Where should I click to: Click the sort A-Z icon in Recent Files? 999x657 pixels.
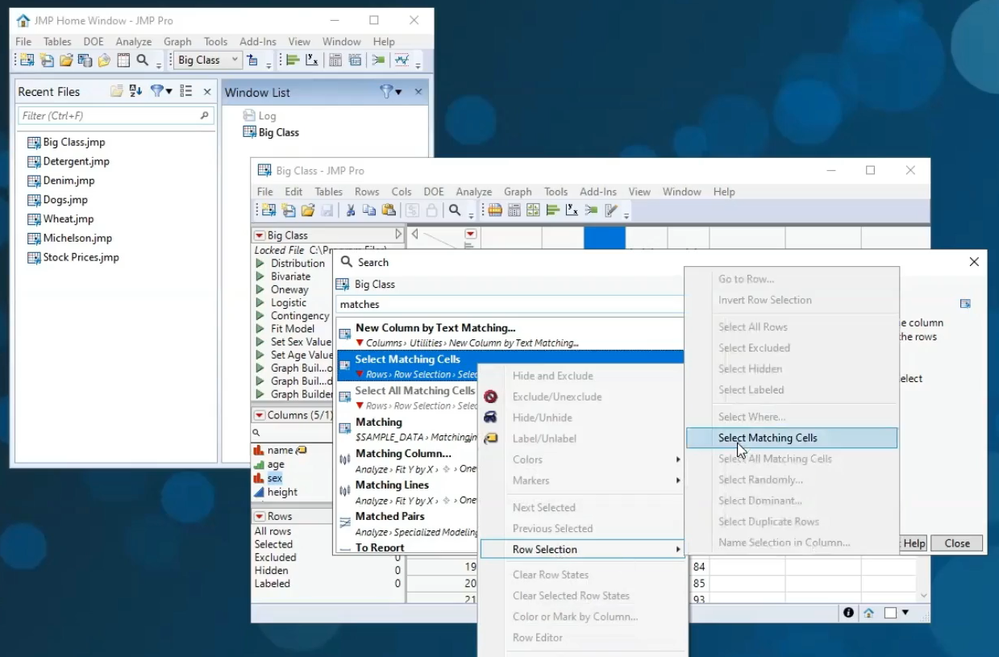136,91
